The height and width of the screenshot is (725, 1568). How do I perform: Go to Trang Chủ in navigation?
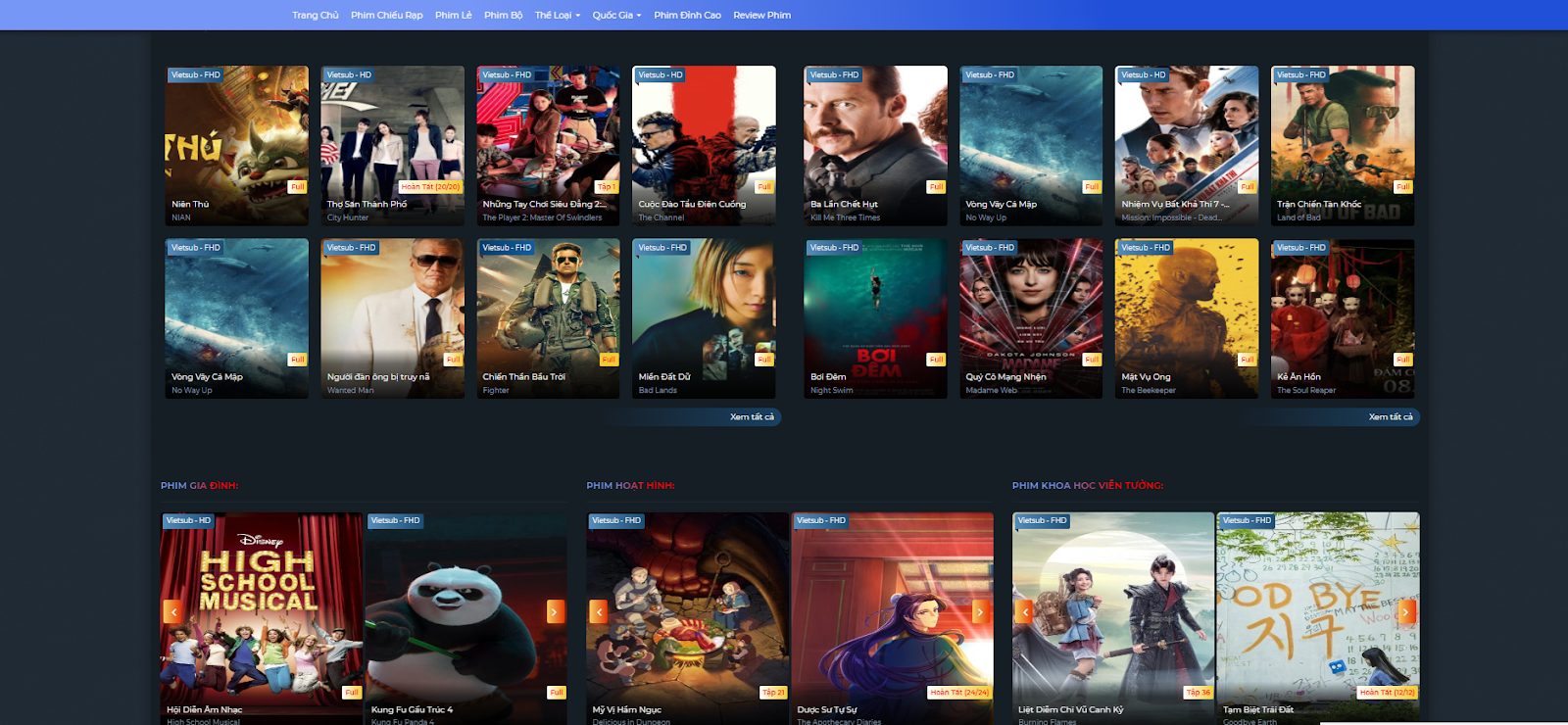point(316,15)
